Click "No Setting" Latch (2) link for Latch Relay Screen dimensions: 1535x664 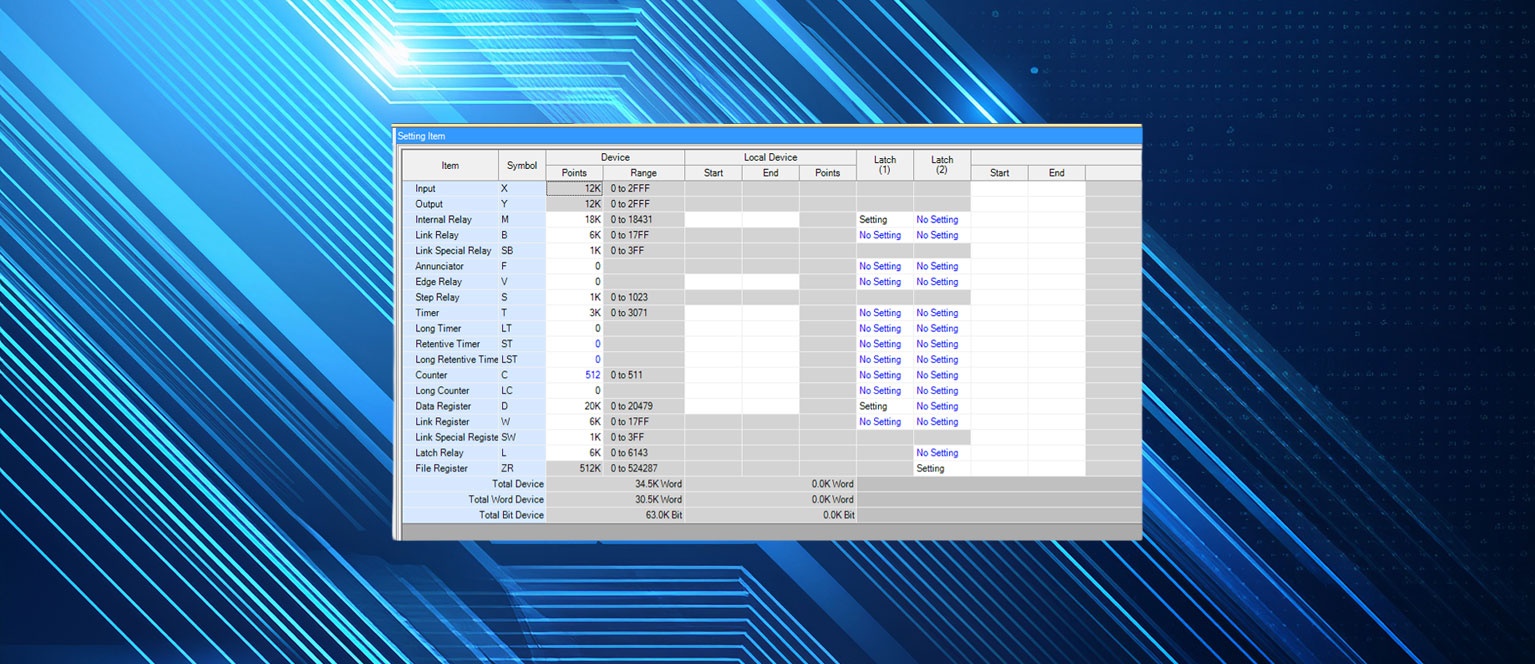coord(937,452)
